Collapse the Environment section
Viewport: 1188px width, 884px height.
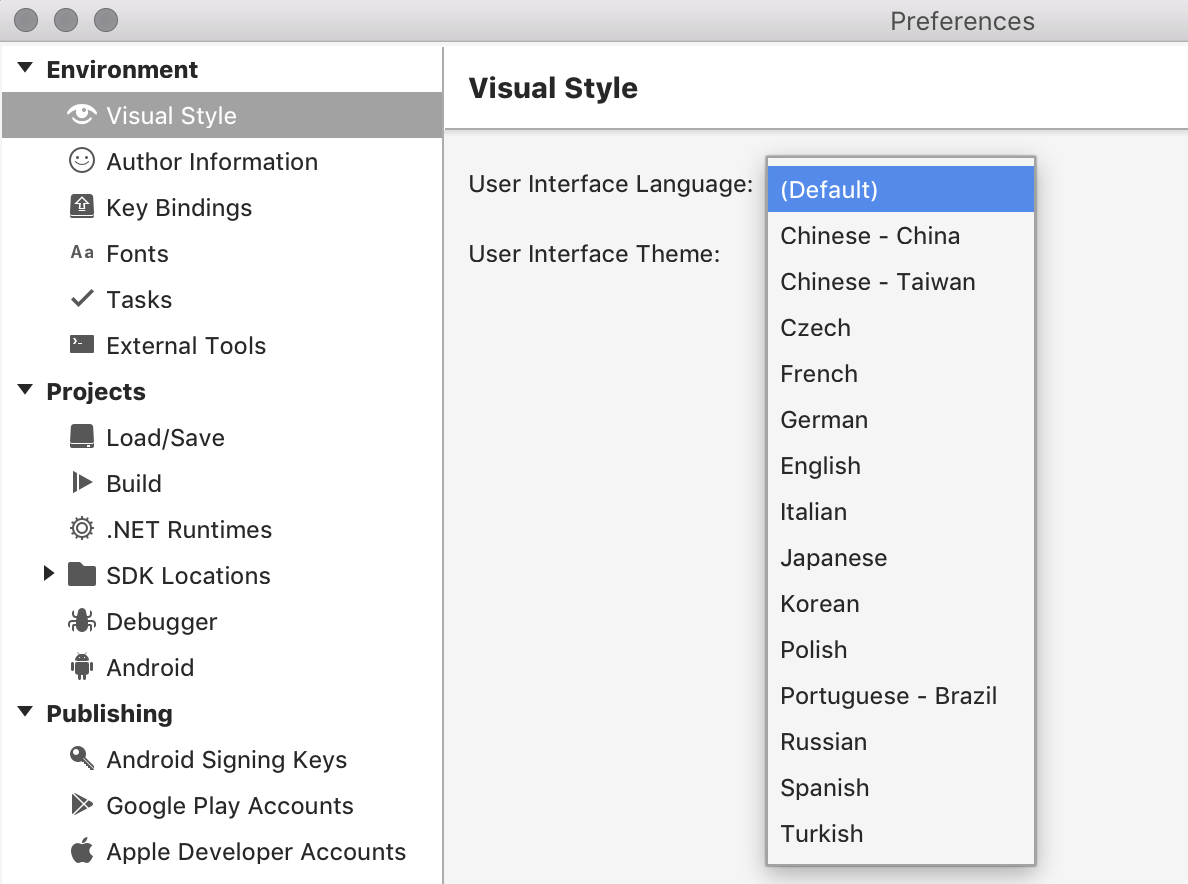pyautogui.click(x=26, y=69)
